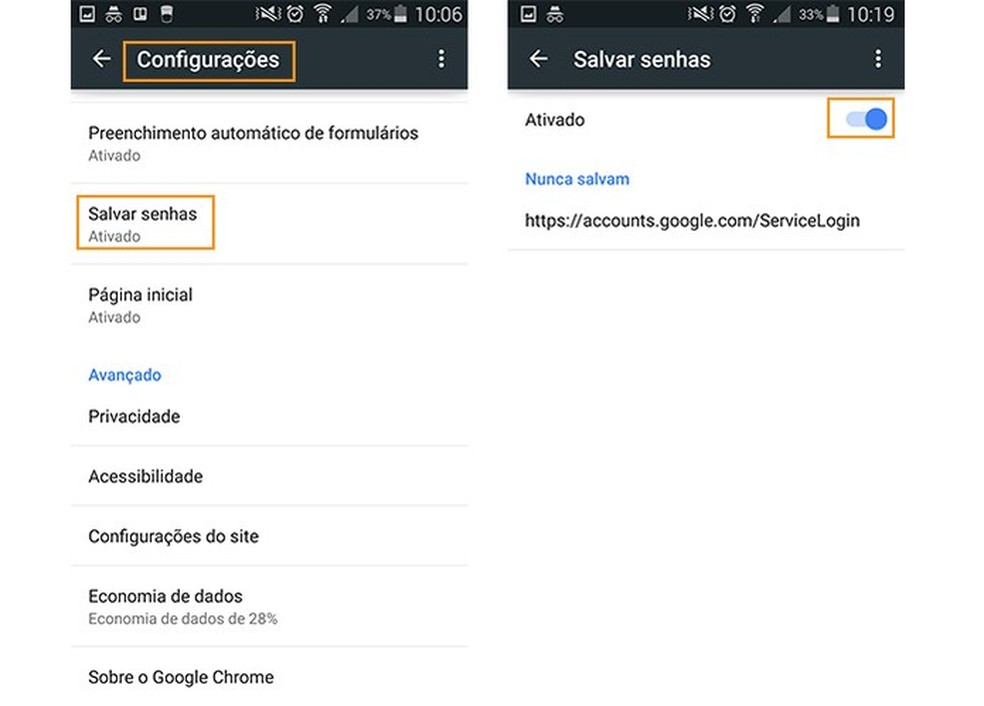Open Privacidade settings
The height and width of the screenshot is (706, 984).
pyautogui.click(x=269, y=416)
